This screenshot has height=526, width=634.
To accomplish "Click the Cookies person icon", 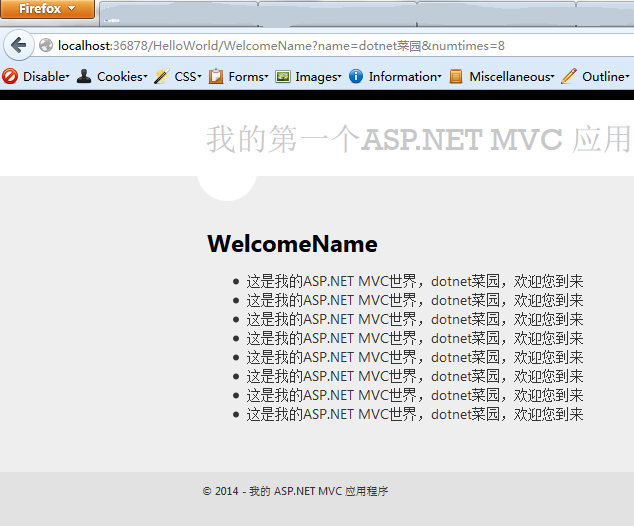I will (84, 76).
